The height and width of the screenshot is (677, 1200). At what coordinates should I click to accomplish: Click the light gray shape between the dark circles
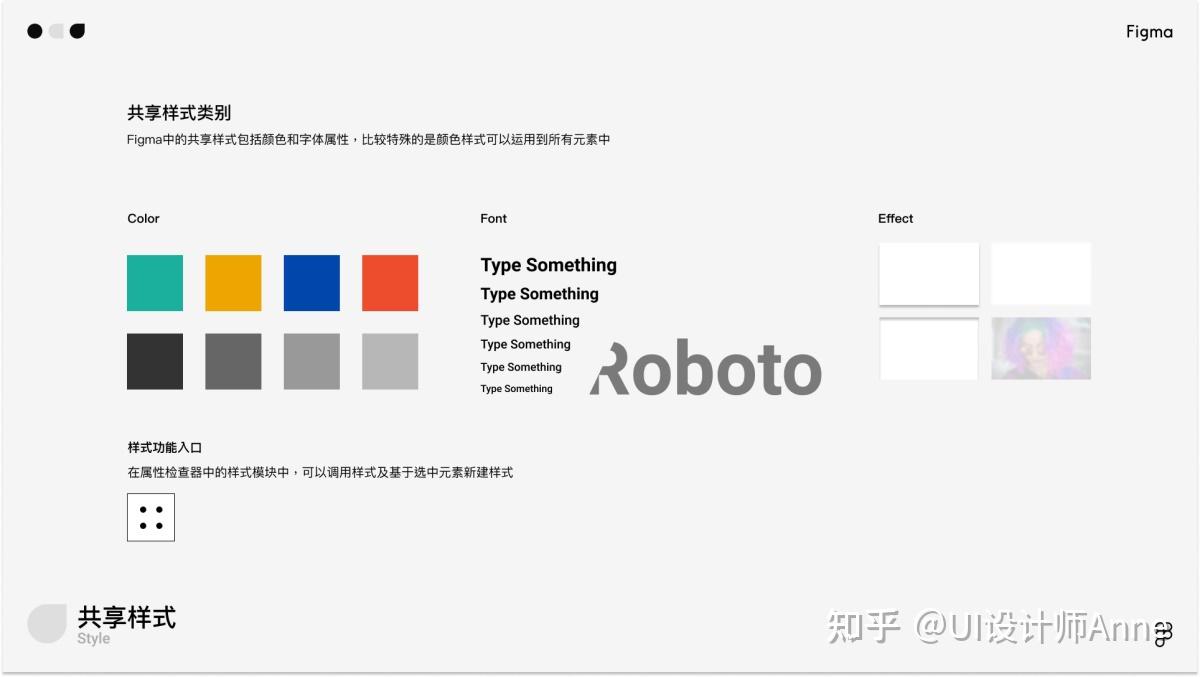tap(56, 31)
